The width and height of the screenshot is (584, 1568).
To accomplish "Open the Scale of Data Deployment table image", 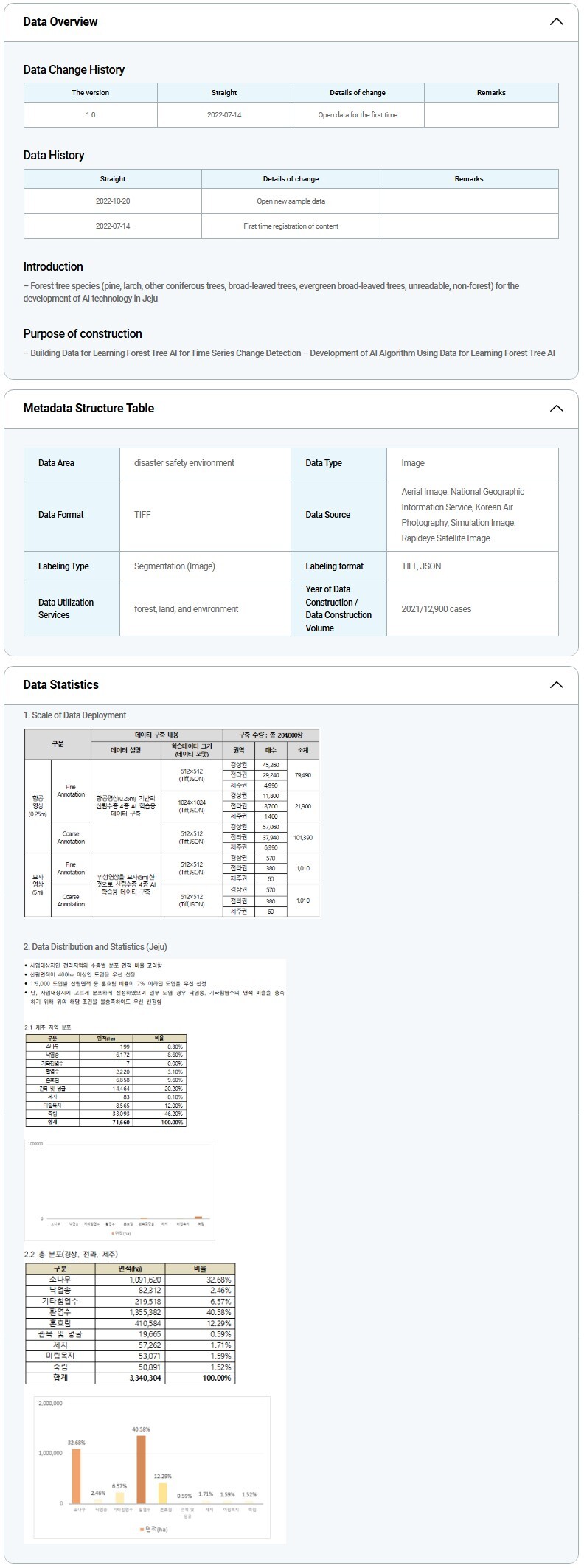I will tap(172, 823).
